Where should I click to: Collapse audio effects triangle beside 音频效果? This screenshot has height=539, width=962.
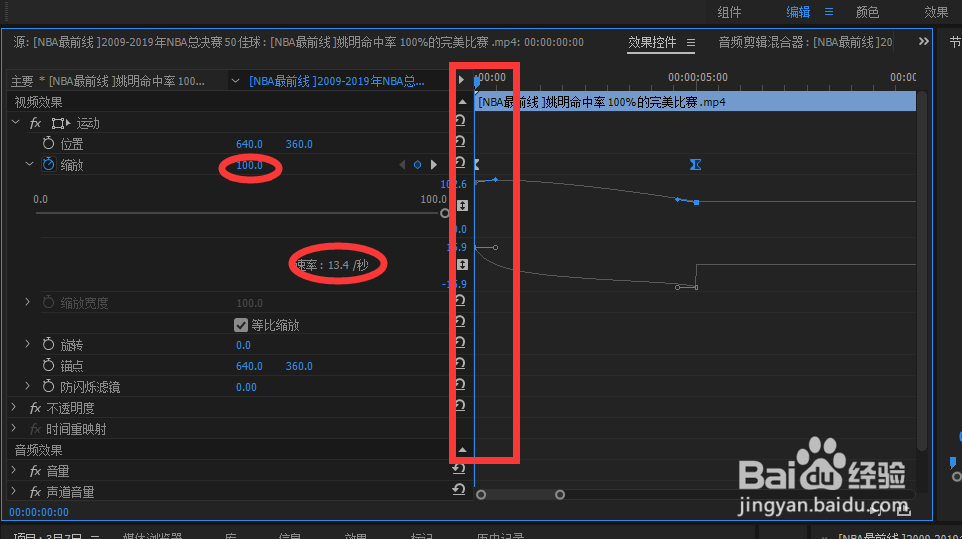[x=463, y=449]
